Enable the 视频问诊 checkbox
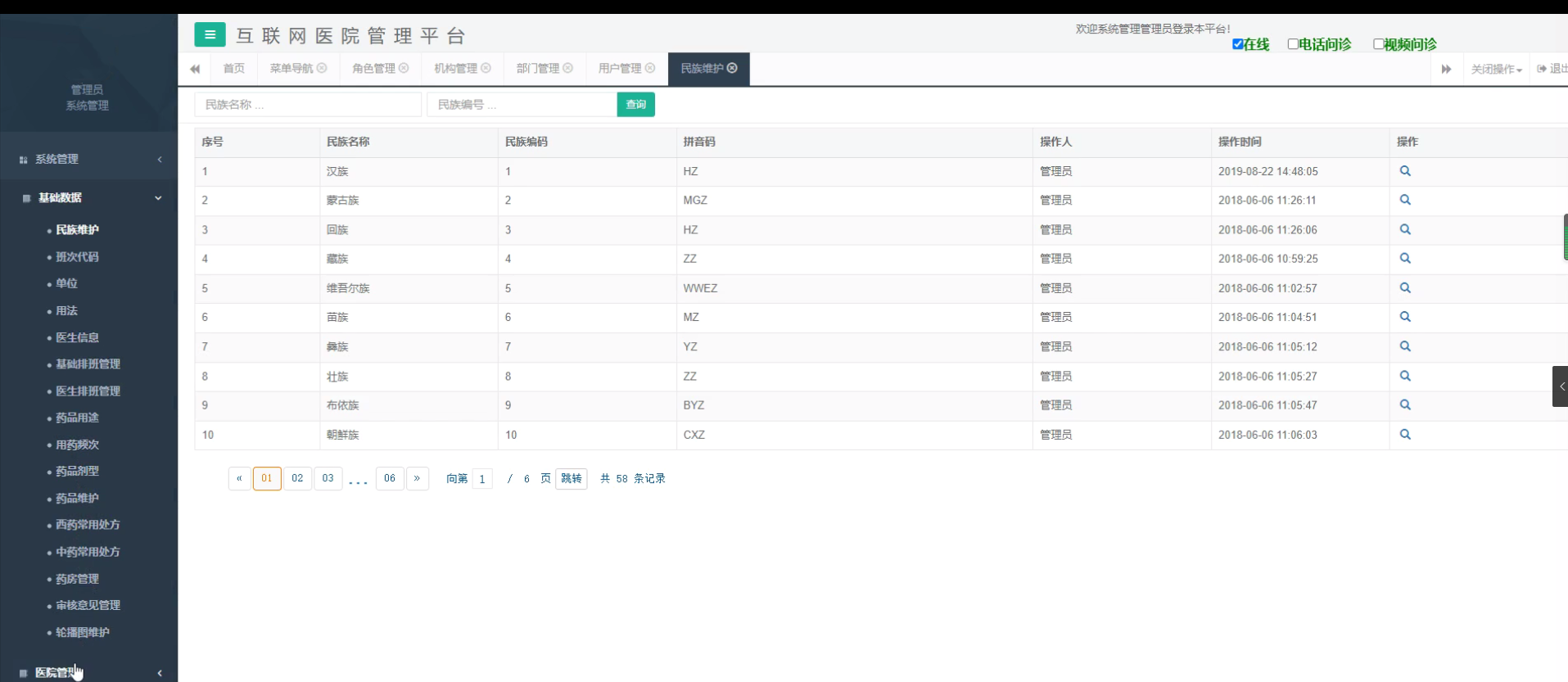The image size is (1568, 682). point(1378,44)
